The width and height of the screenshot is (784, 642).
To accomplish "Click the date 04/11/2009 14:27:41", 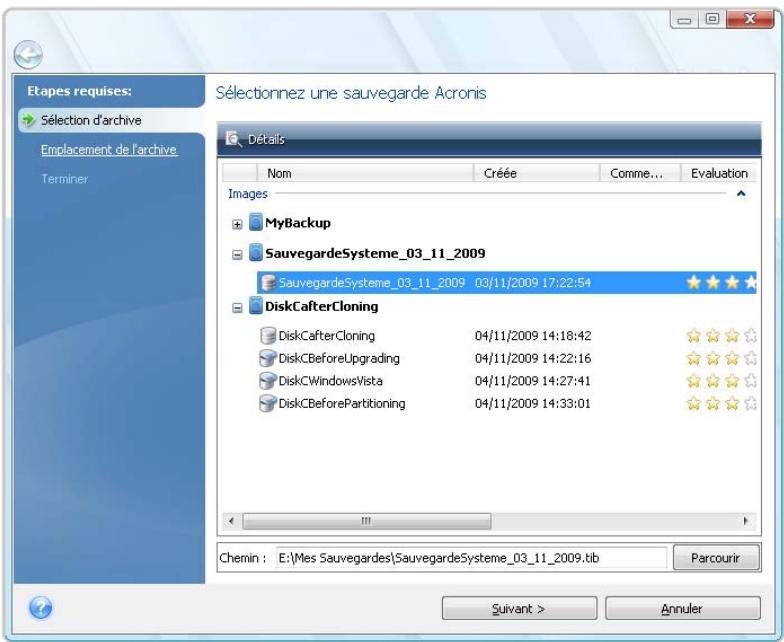I will tap(533, 380).
